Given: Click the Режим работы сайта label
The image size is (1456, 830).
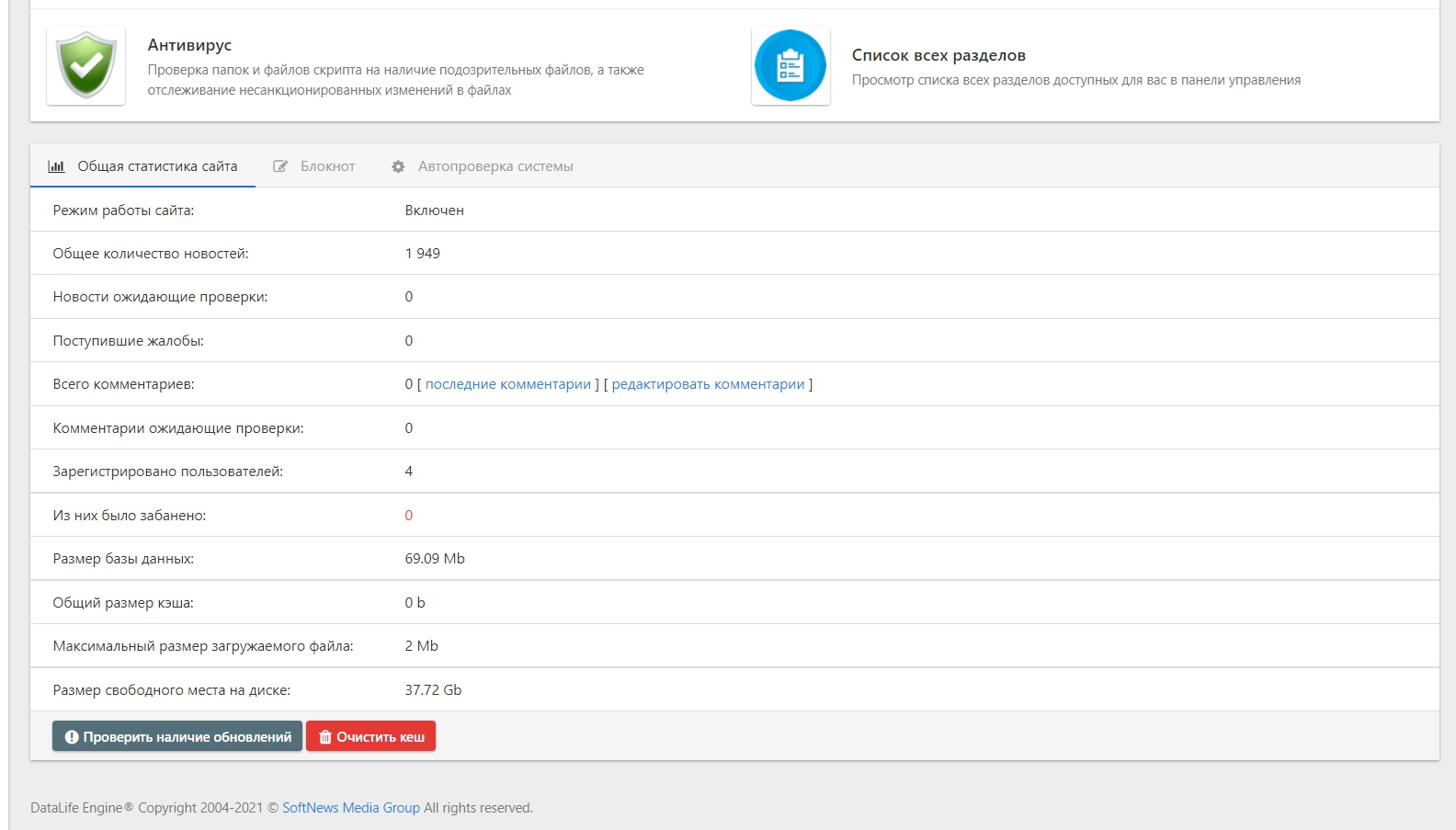Looking at the screenshot, I should click(123, 210).
